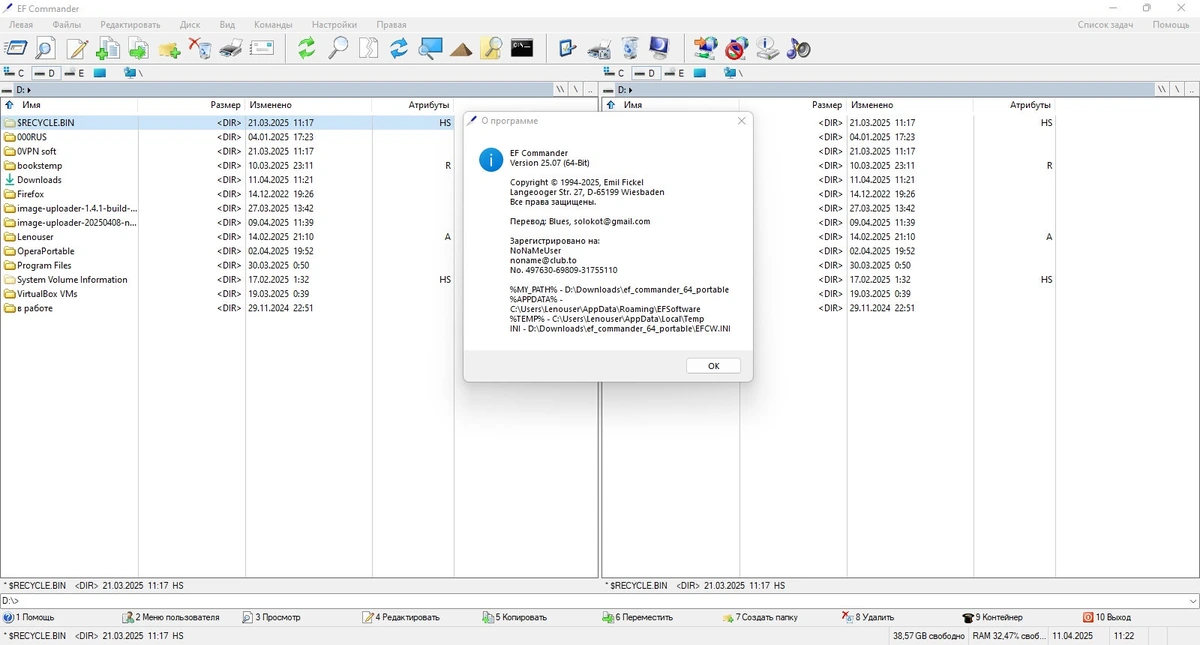
Task: Click the '8 Удалить' function key button
Action: [x=868, y=618]
